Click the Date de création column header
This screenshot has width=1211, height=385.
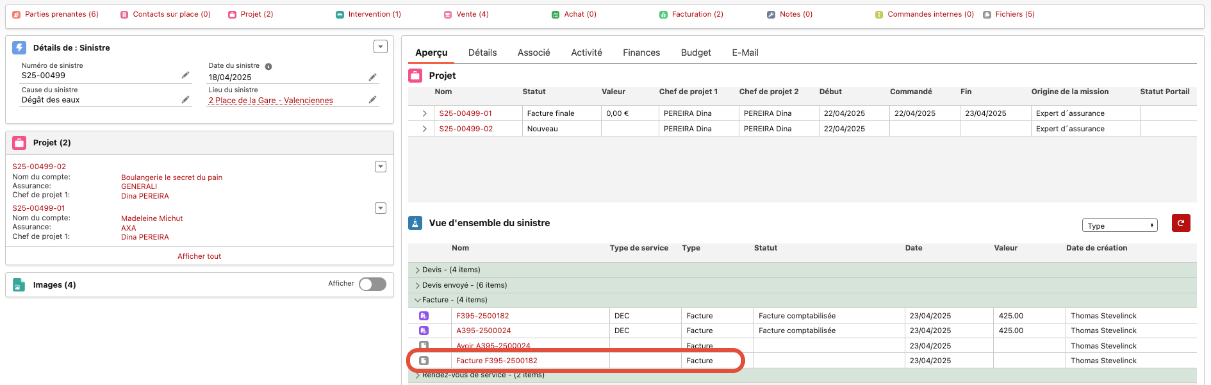coord(1097,248)
